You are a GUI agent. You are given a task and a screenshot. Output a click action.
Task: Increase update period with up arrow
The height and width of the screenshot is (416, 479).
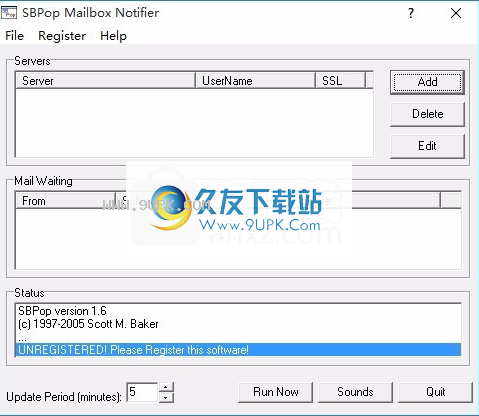166,387
